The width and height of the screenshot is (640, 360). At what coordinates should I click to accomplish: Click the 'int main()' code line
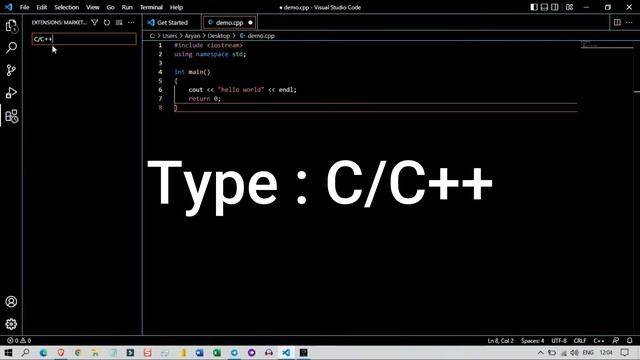click(192, 72)
